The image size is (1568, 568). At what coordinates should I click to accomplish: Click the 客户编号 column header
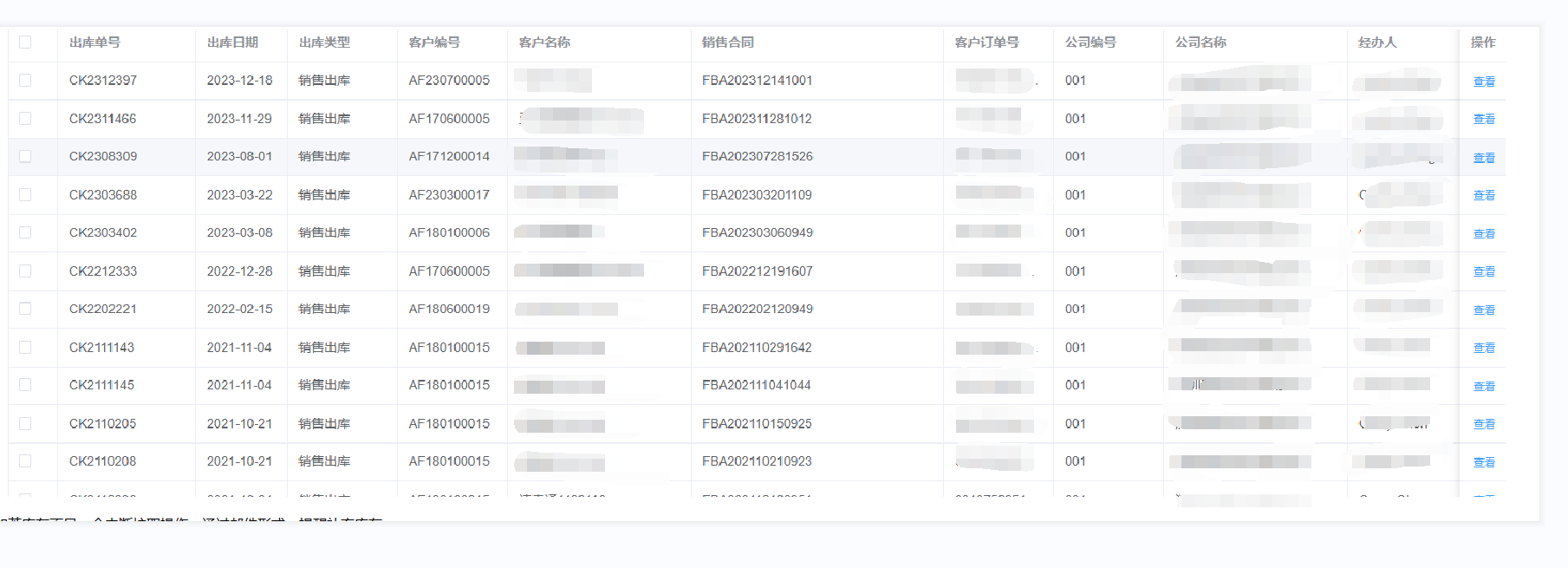click(x=434, y=42)
